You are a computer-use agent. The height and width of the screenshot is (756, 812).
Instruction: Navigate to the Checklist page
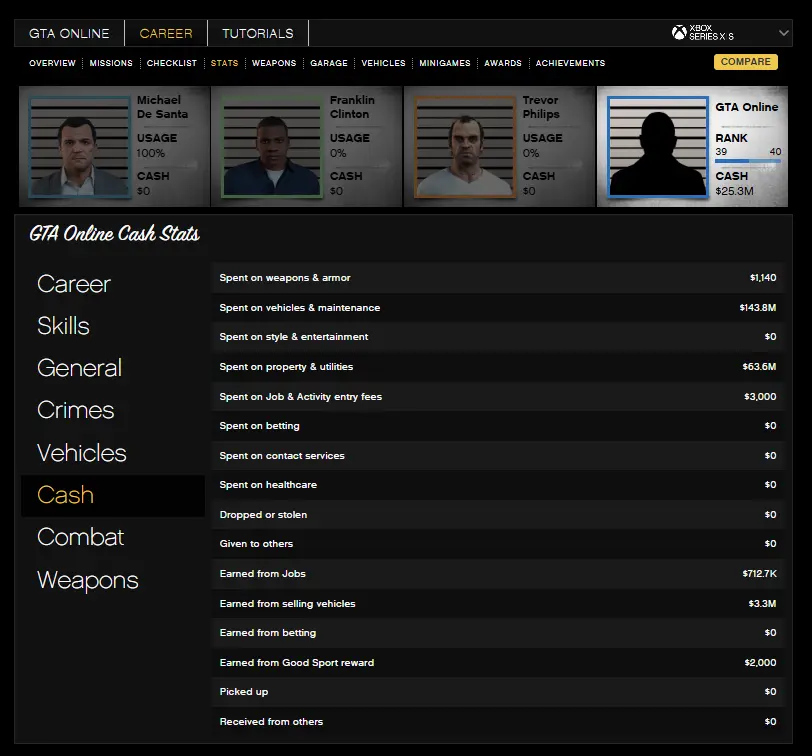click(x=172, y=63)
